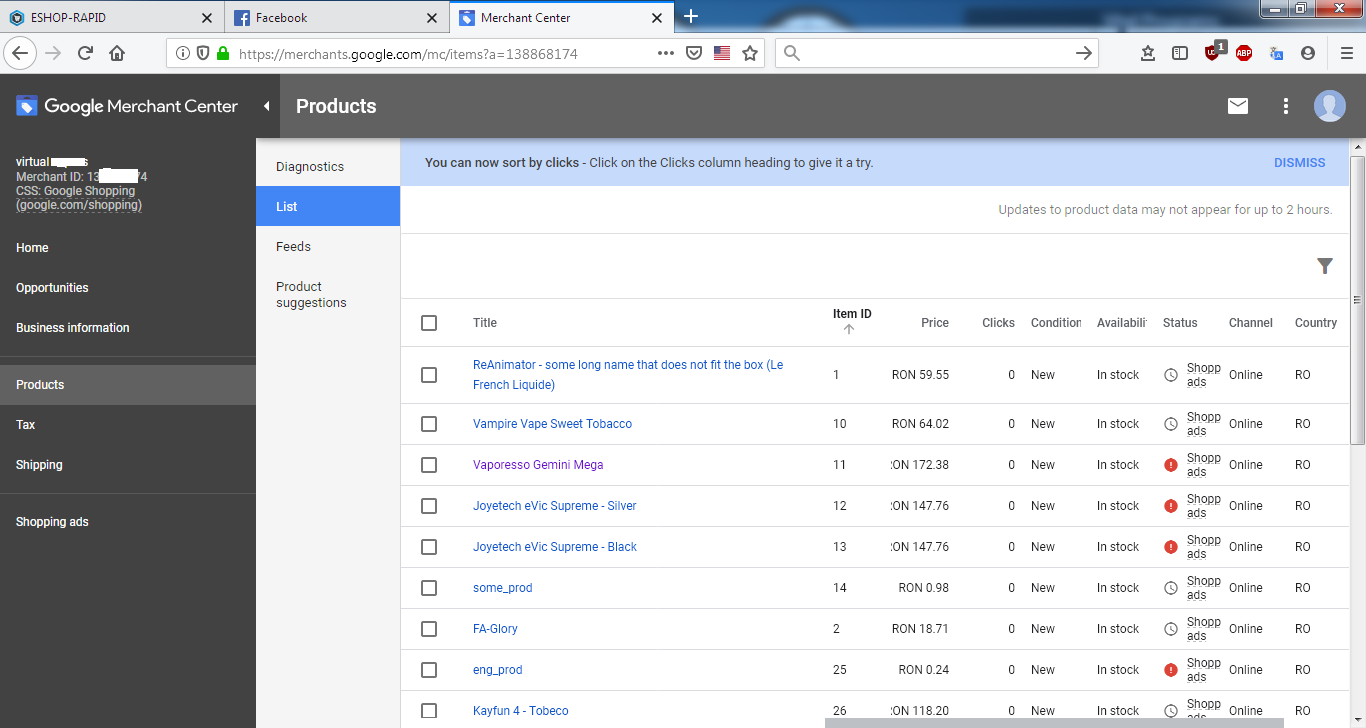Click the pending clock status icon for Vampire Vape
The width and height of the screenshot is (1366, 728).
[x=1171, y=424]
